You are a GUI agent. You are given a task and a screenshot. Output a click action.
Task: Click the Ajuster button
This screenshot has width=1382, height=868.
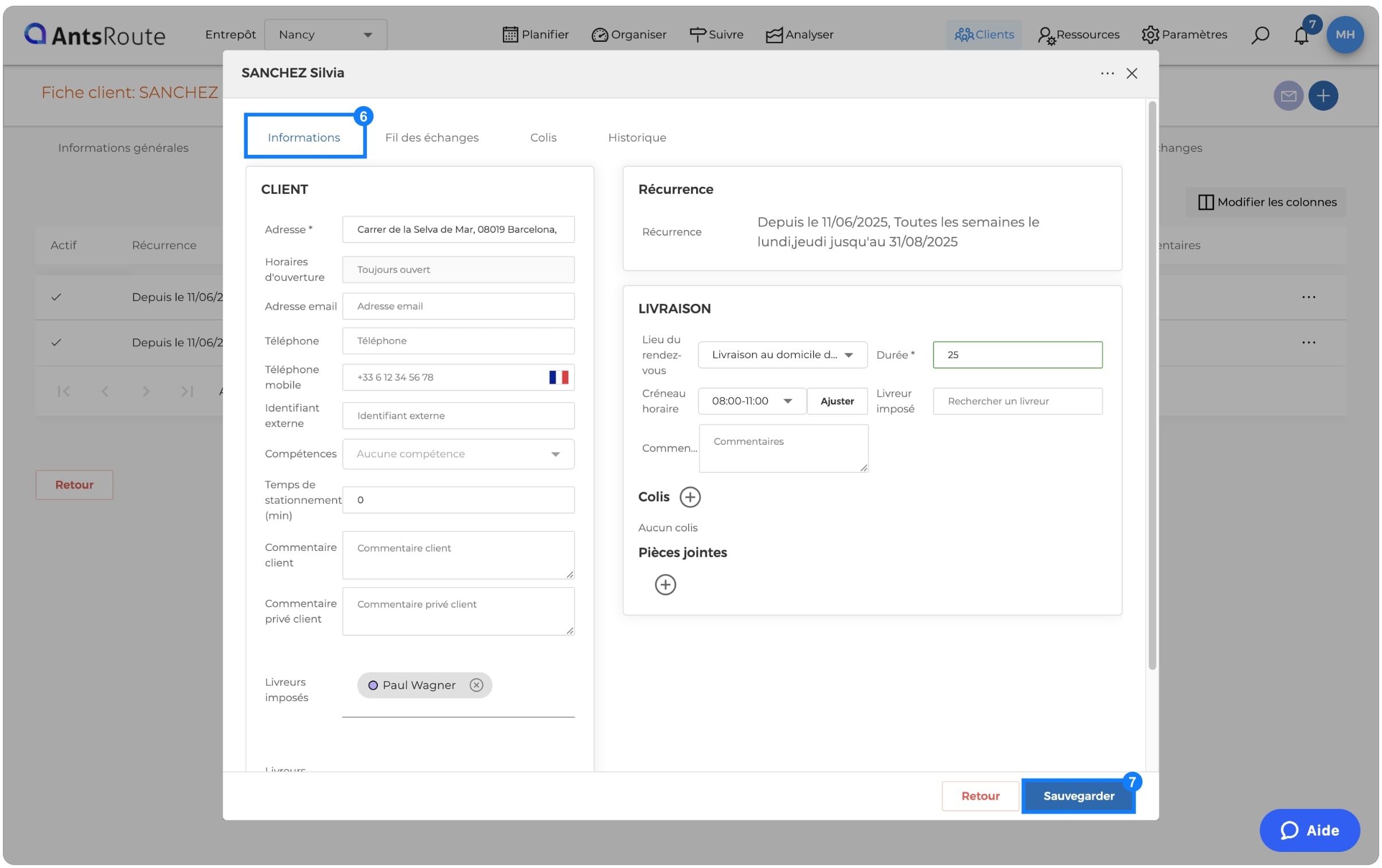point(837,401)
